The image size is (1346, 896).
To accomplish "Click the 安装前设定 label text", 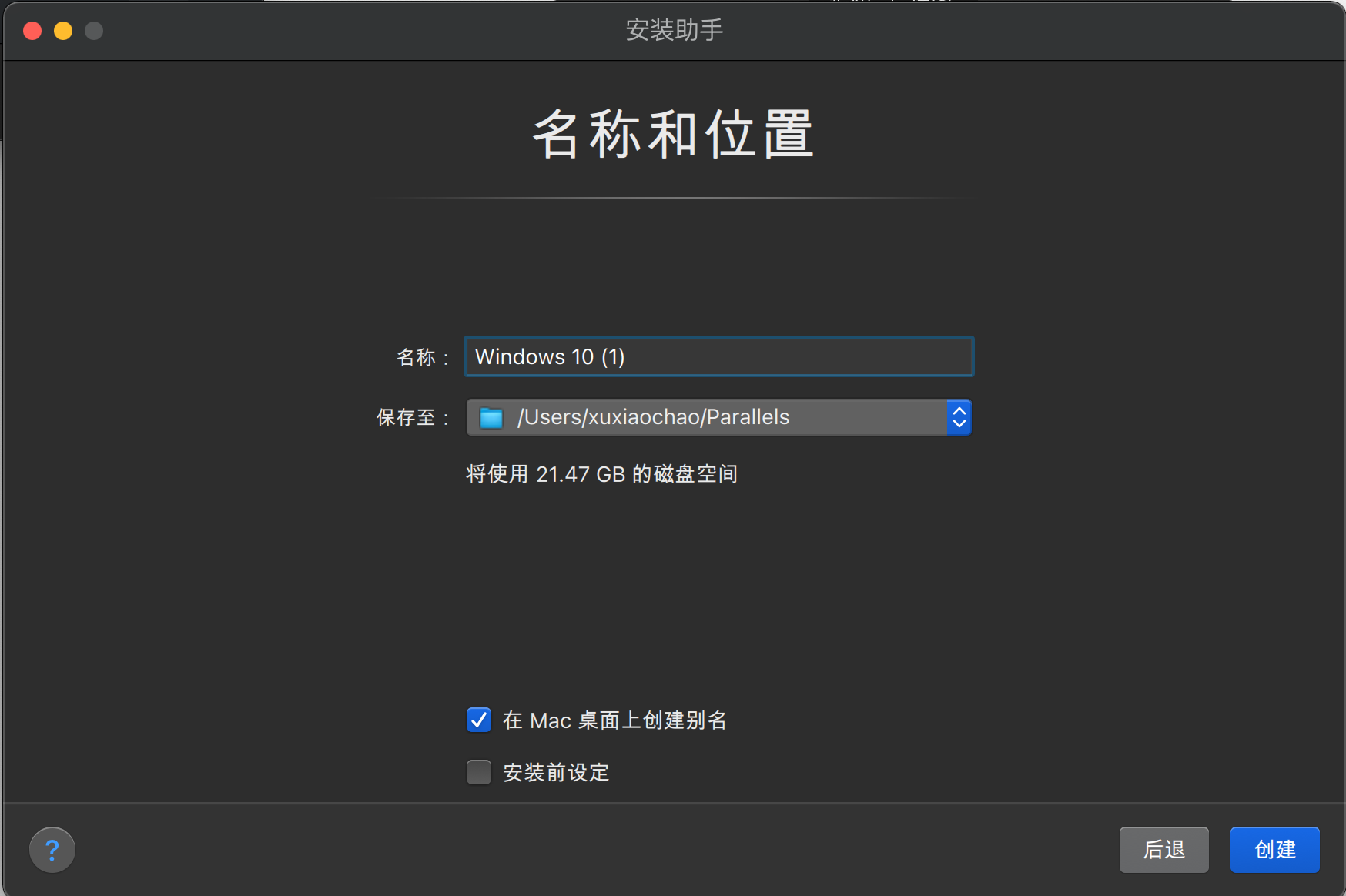I will (556, 773).
